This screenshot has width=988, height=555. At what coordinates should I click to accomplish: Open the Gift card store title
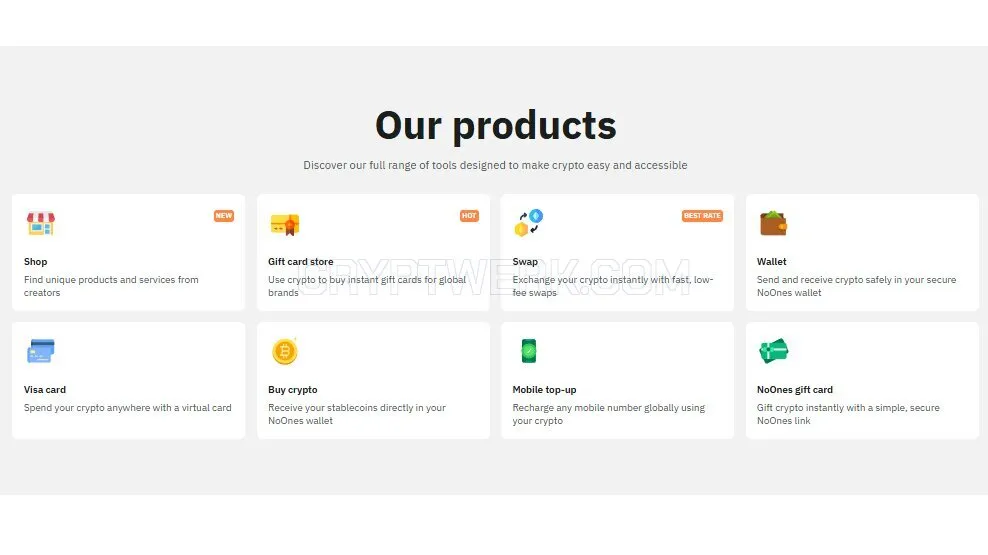click(x=301, y=261)
